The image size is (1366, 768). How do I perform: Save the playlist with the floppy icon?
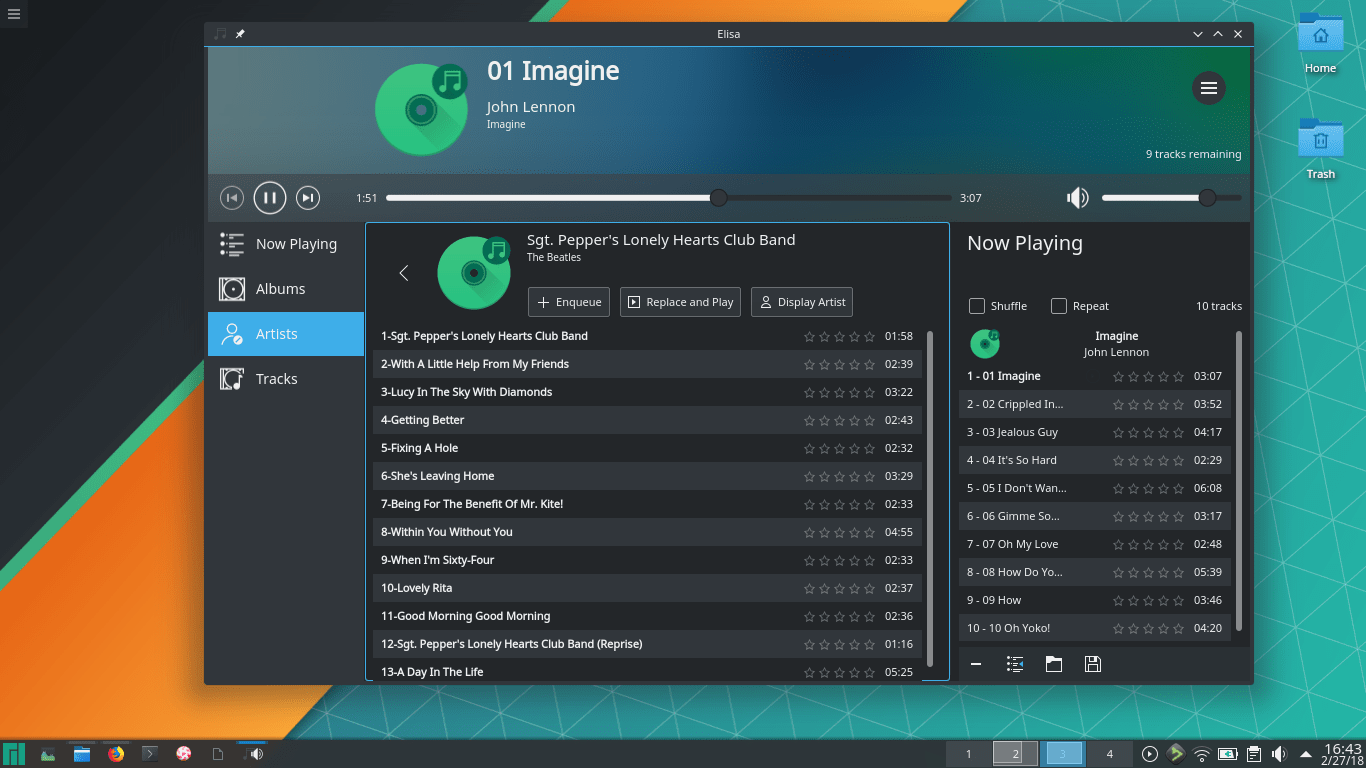pyautogui.click(x=1093, y=664)
